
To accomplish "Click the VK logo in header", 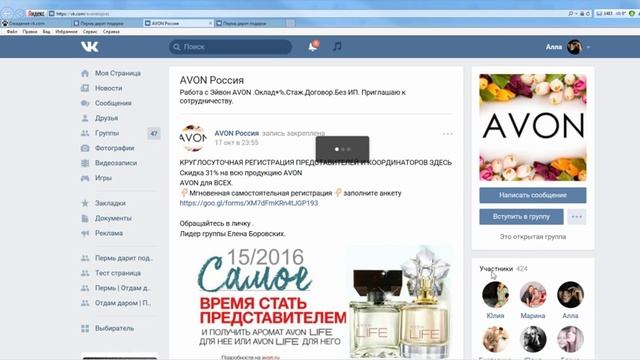I will pos(89,47).
